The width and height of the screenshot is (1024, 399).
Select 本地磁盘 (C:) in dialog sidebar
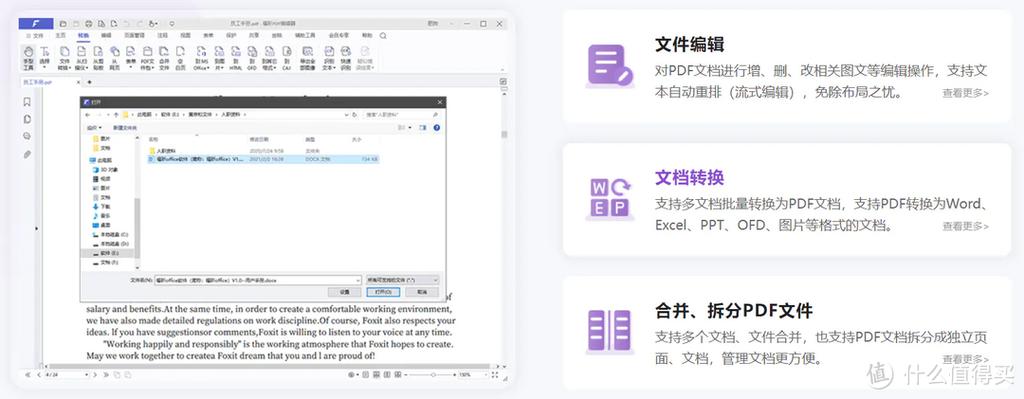pyautogui.click(x=110, y=234)
